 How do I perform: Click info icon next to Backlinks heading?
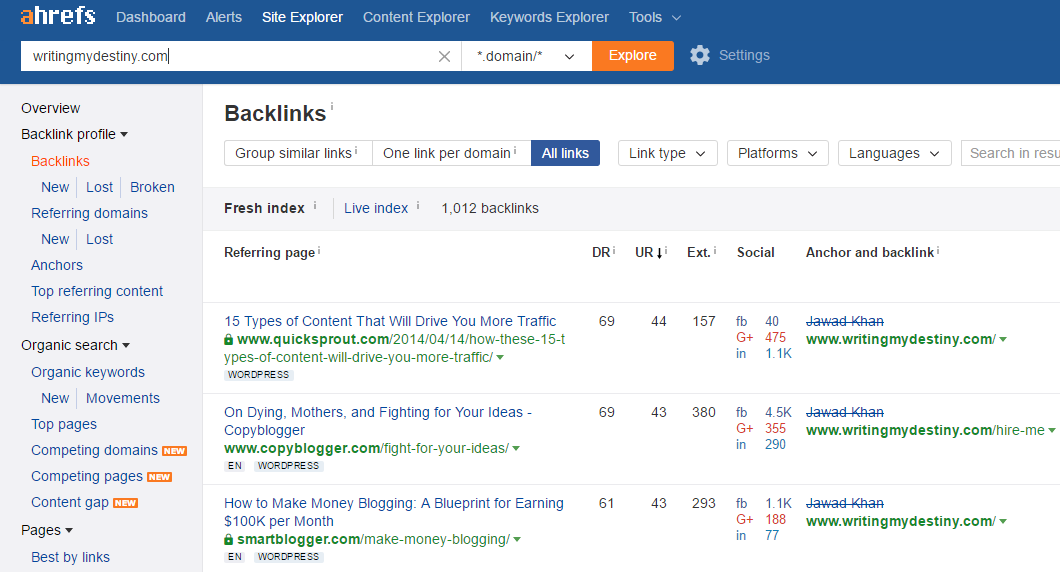[x=332, y=106]
